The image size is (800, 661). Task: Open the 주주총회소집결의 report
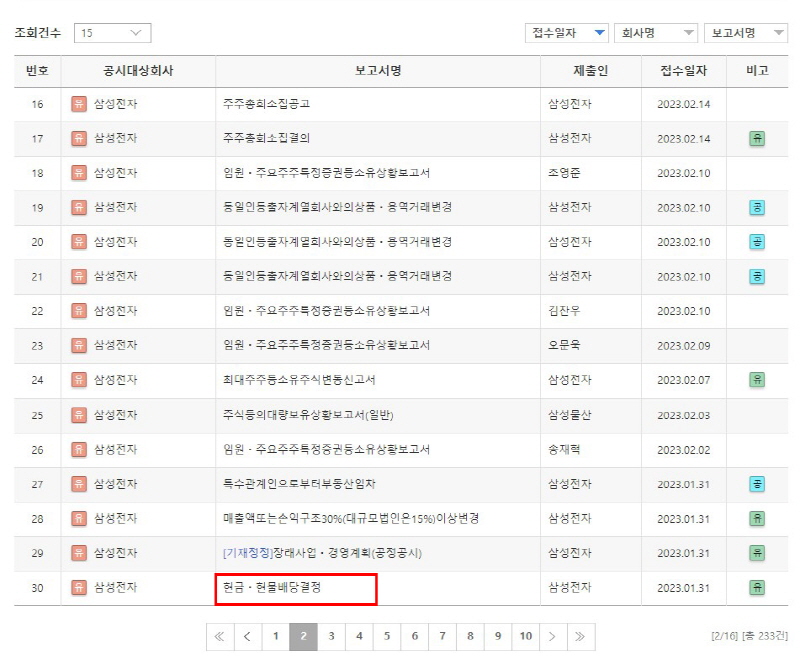click(x=266, y=138)
